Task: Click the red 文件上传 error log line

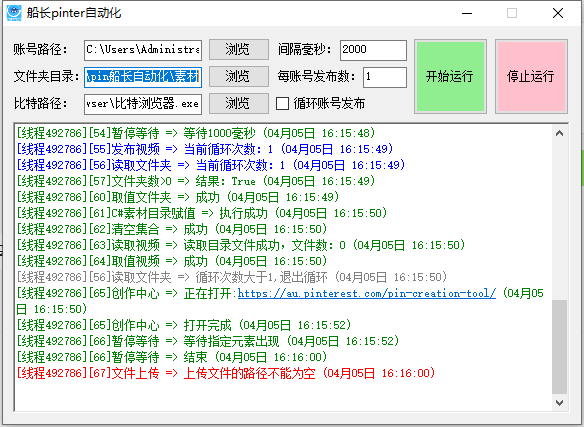Action: [226, 373]
